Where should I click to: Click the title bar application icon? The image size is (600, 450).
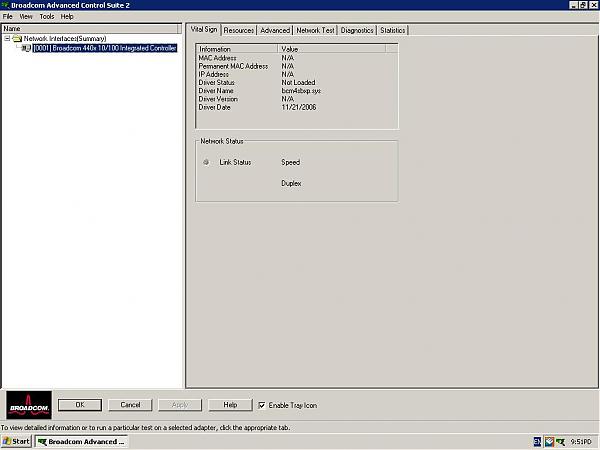(5, 5)
